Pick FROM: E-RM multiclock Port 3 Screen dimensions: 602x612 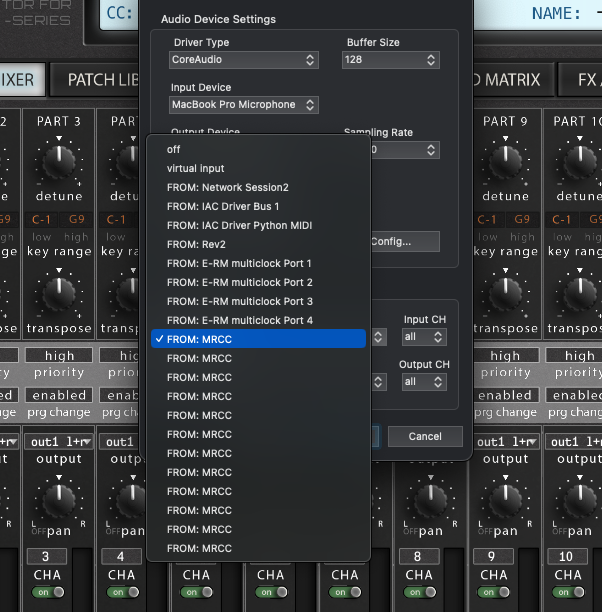pos(240,301)
